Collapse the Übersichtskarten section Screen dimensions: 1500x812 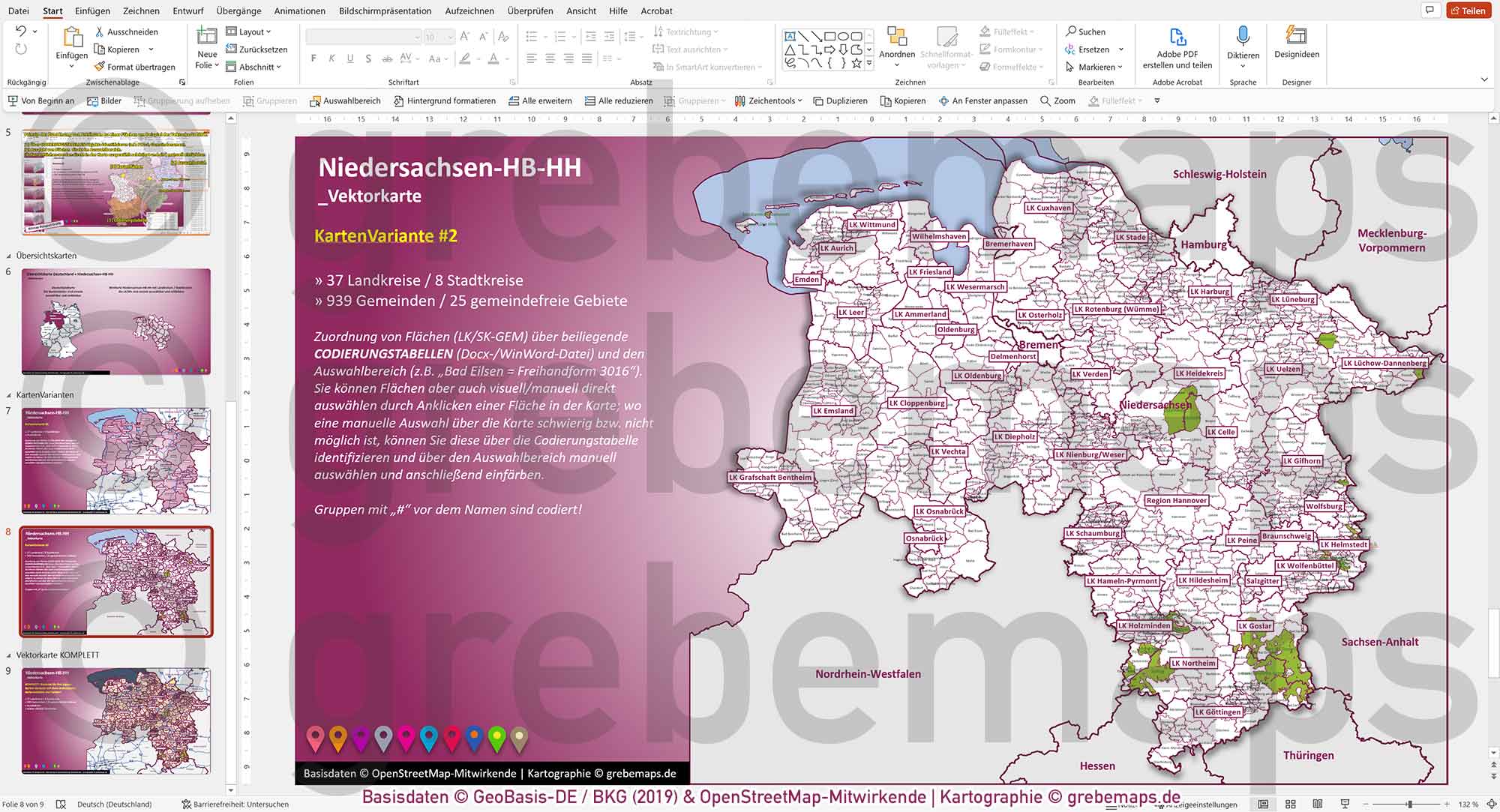(x=9, y=256)
